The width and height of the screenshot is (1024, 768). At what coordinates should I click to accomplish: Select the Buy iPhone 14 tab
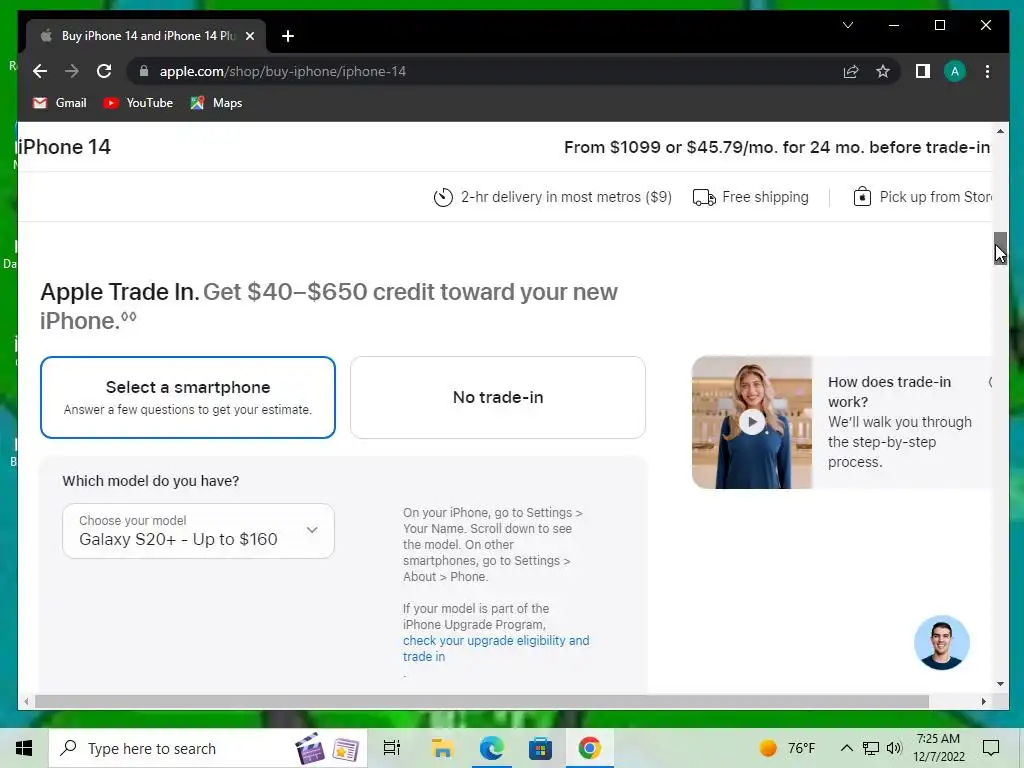pyautogui.click(x=146, y=36)
